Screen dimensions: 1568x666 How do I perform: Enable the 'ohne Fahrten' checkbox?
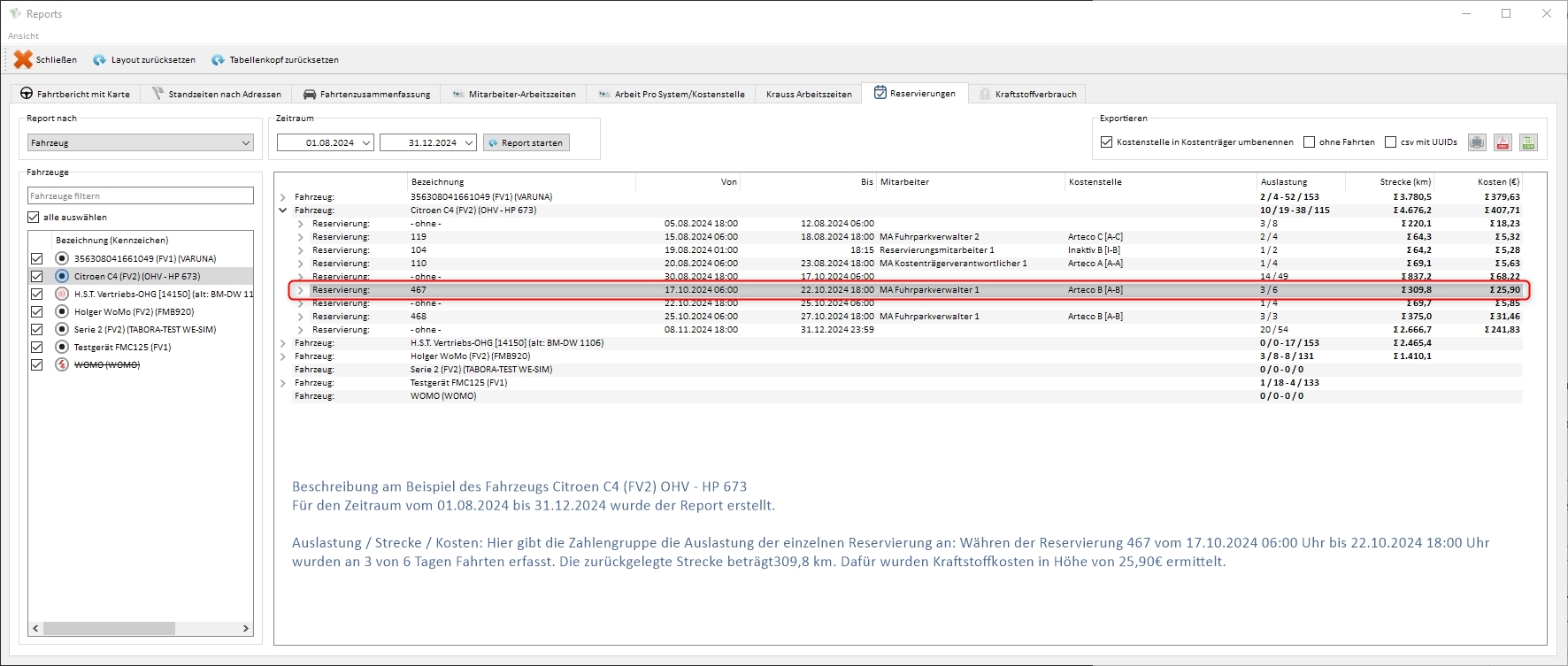(1310, 142)
